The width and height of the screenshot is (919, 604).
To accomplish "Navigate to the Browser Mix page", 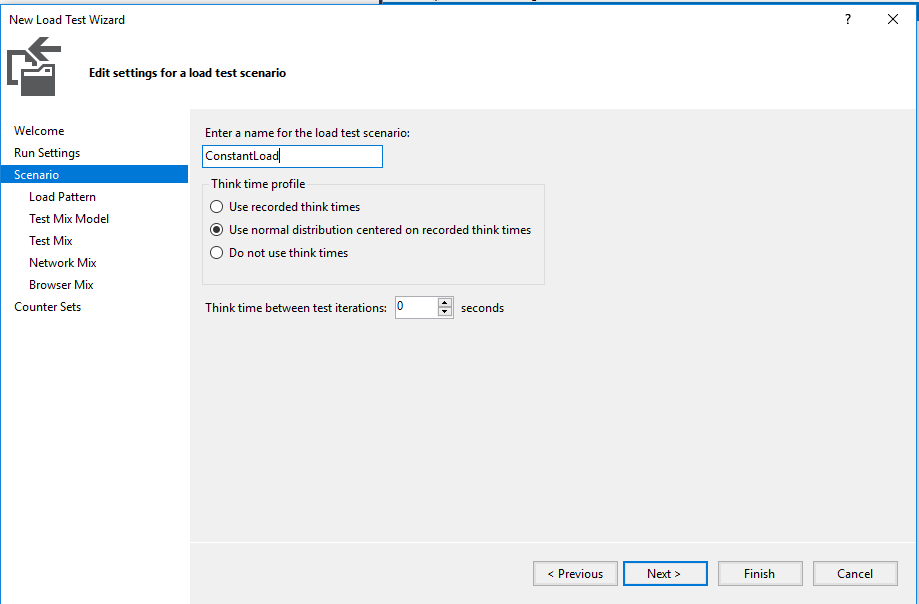I will [x=60, y=284].
